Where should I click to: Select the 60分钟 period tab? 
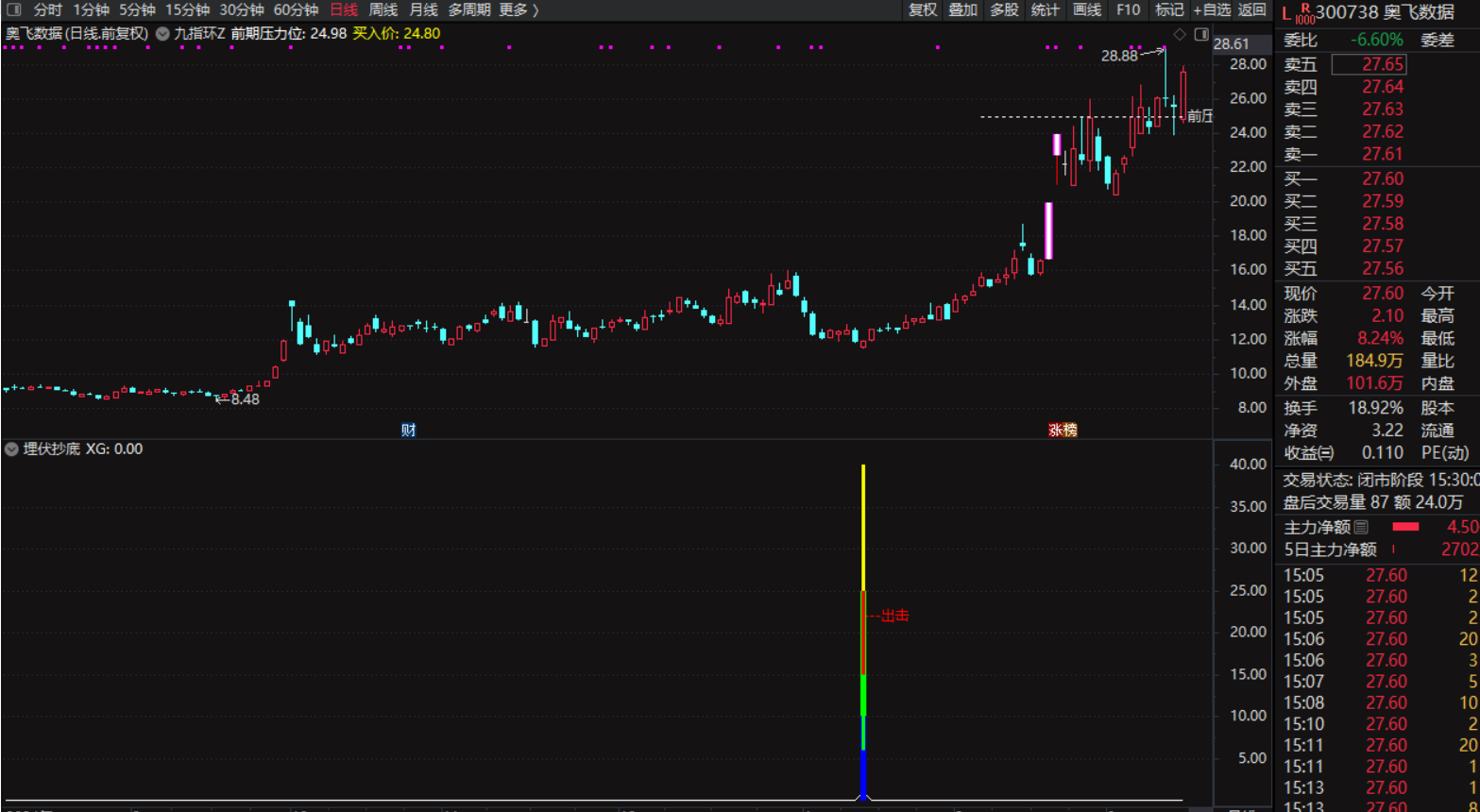coord(296,10)
